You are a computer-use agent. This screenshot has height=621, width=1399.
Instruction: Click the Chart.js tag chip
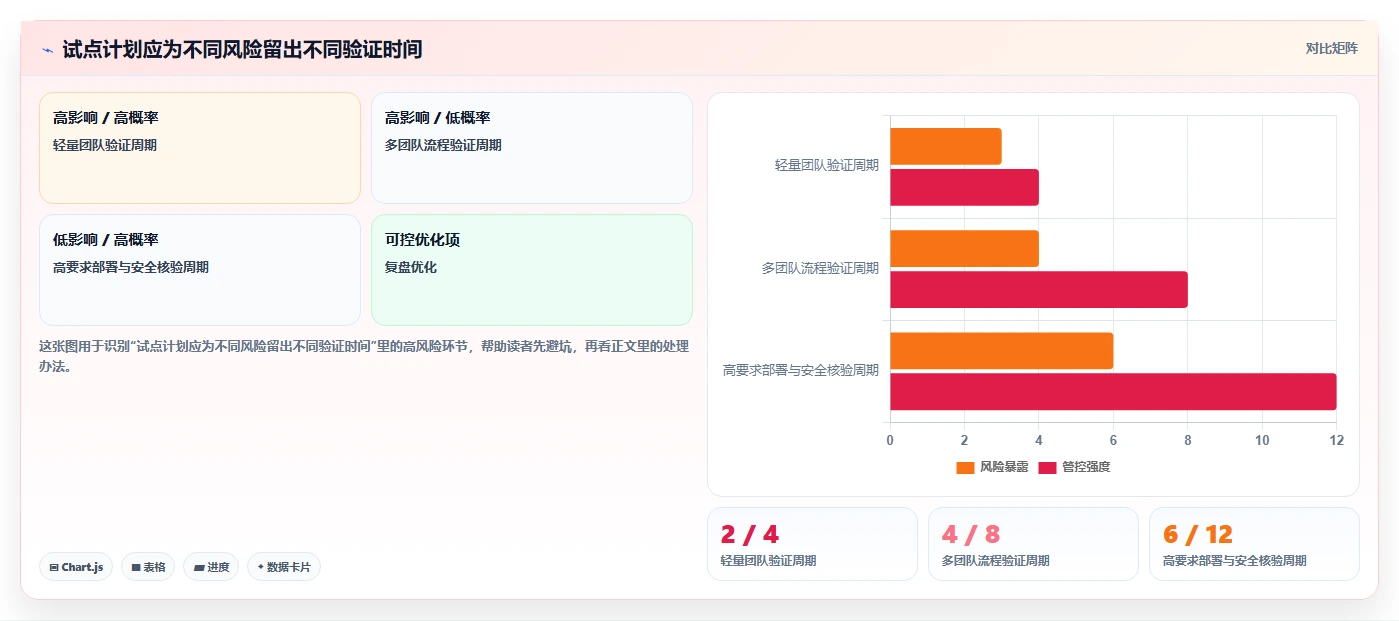pyautogui.click(x=76, y=567)
